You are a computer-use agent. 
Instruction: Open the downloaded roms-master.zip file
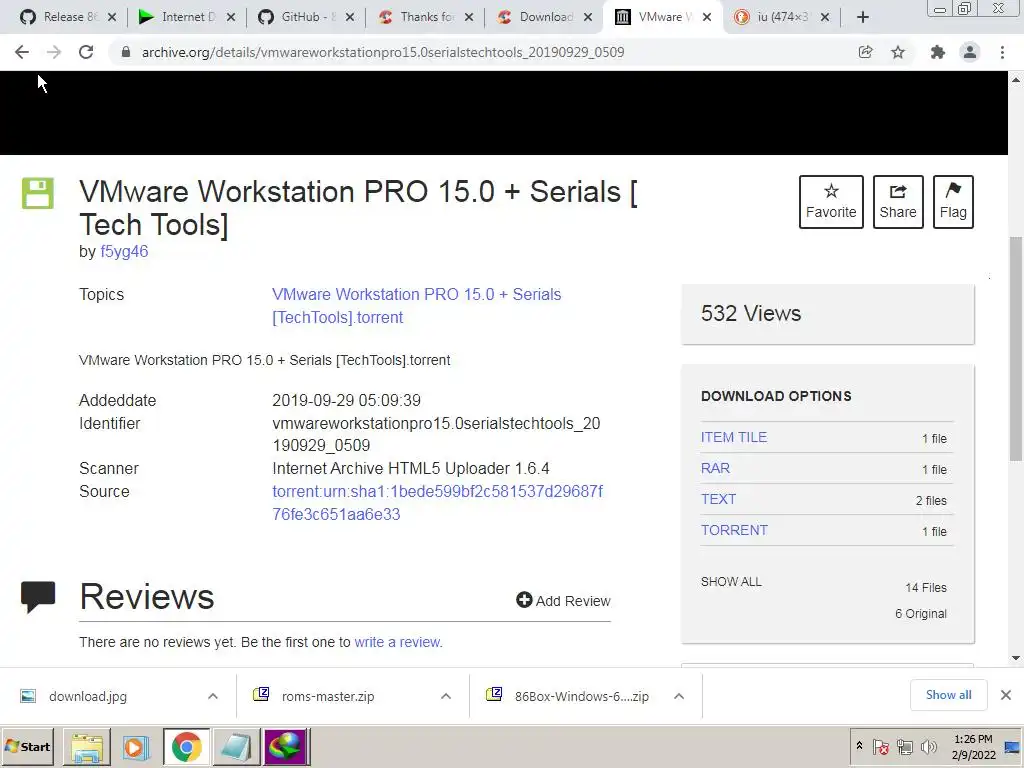(328, 696)
